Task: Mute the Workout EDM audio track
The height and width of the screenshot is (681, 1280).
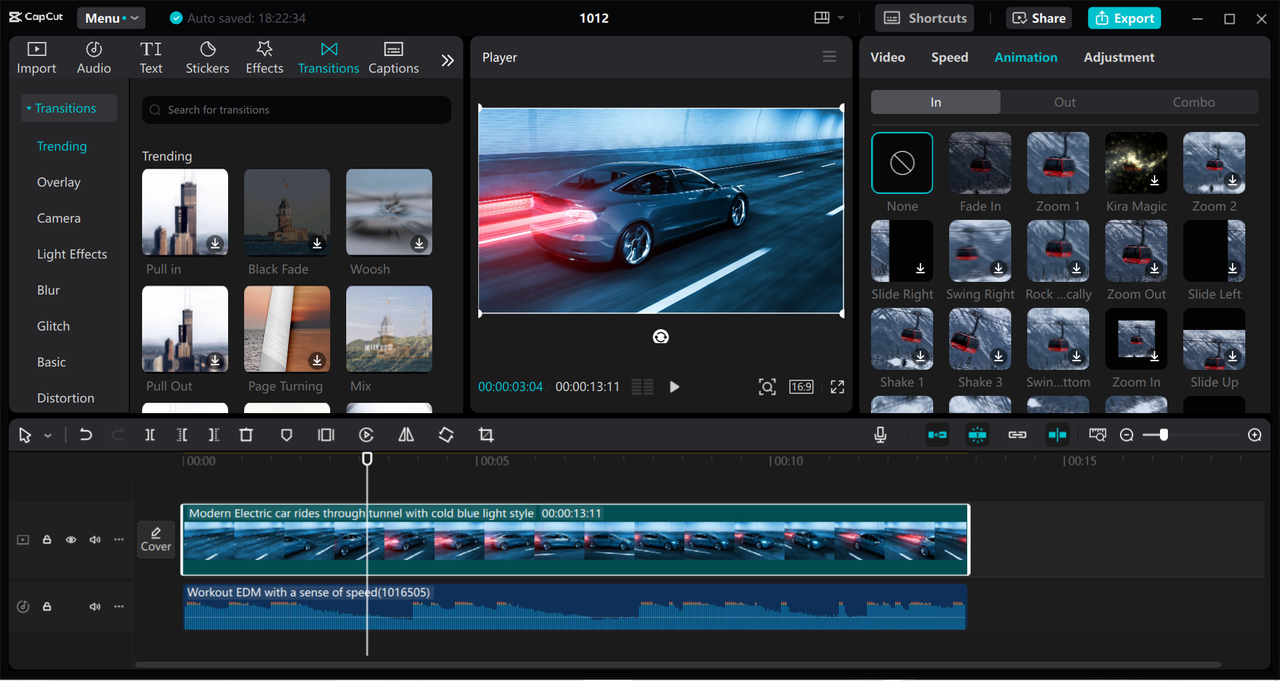Action: click(x=95, y=607)
